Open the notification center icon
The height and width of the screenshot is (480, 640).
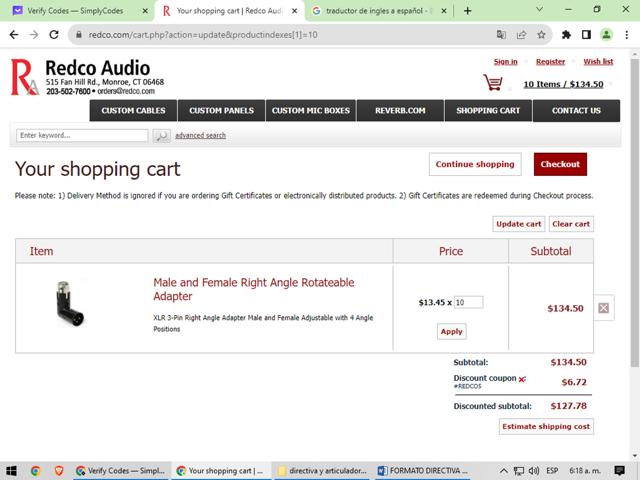(619, 471)
